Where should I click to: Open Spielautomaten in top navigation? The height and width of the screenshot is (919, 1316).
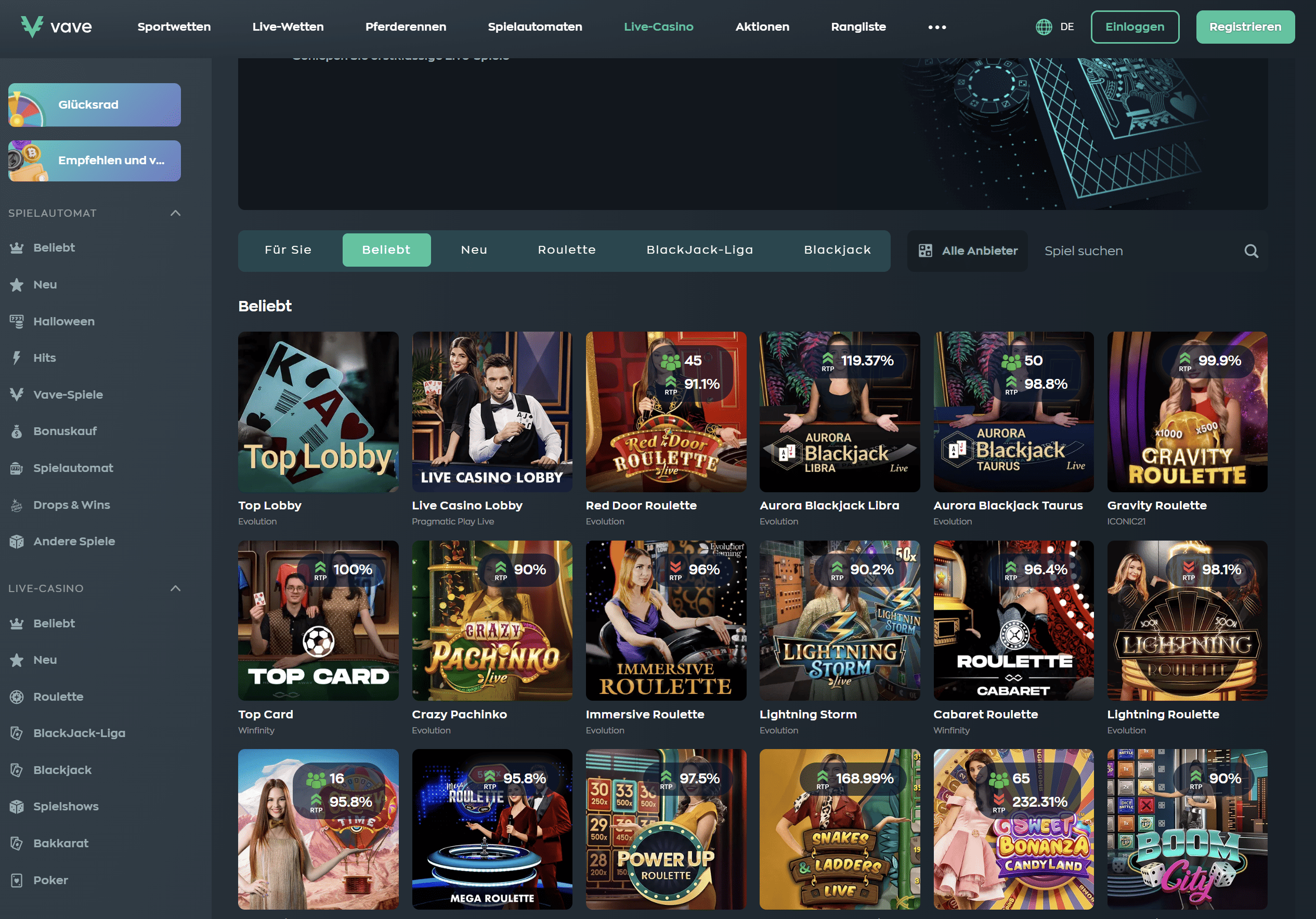(x=535, y=27)
